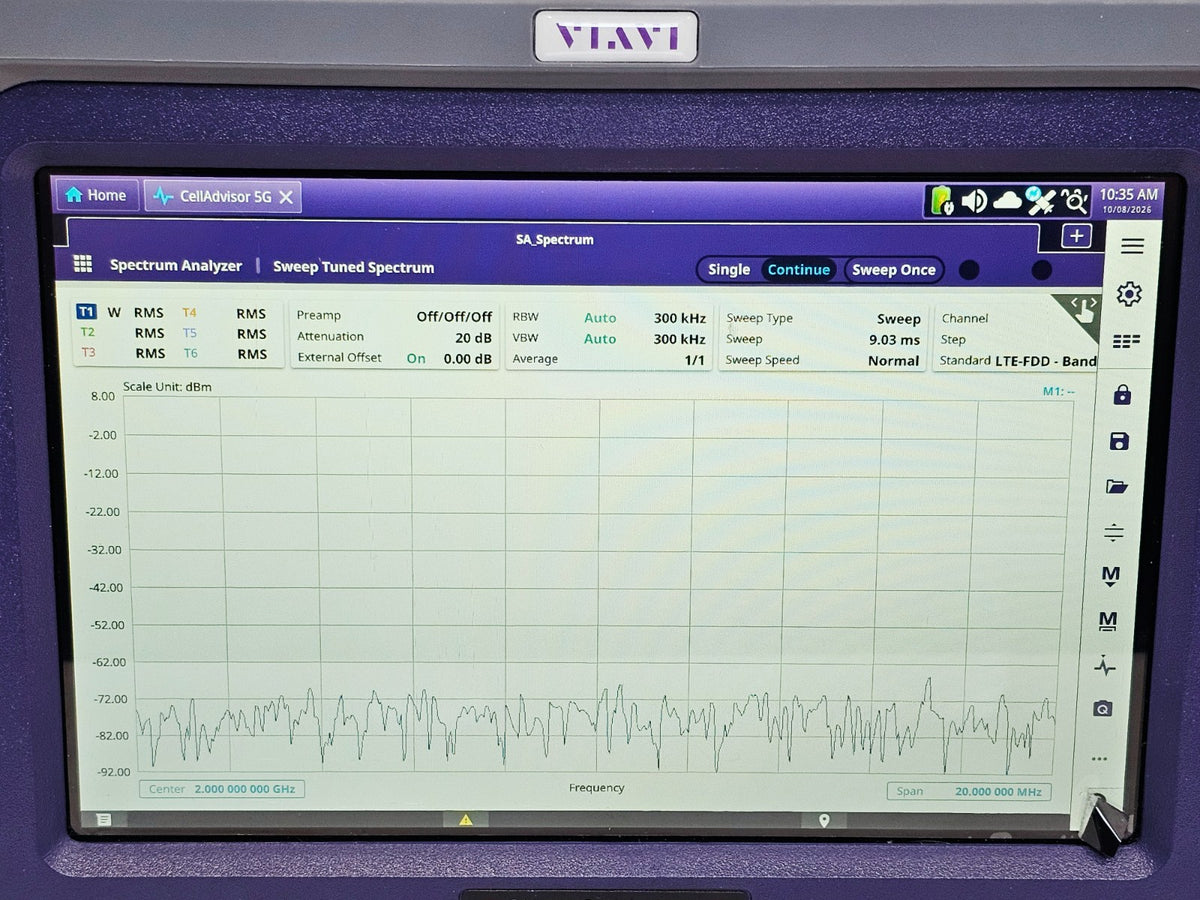Open the marker M underline icon
This screenshot has height=900, width=1200.
(x=1107, y=621)
